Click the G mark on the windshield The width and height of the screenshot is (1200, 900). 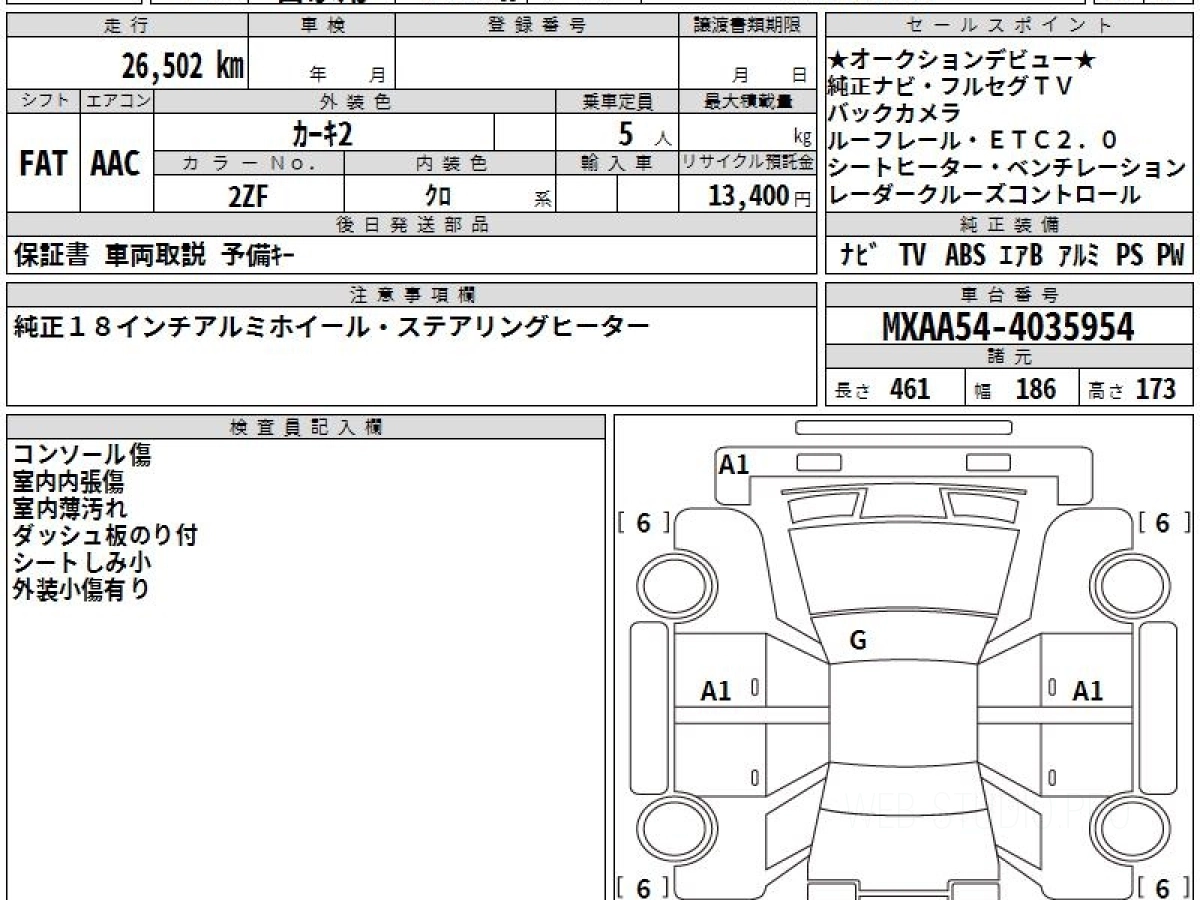pos(857,642)
